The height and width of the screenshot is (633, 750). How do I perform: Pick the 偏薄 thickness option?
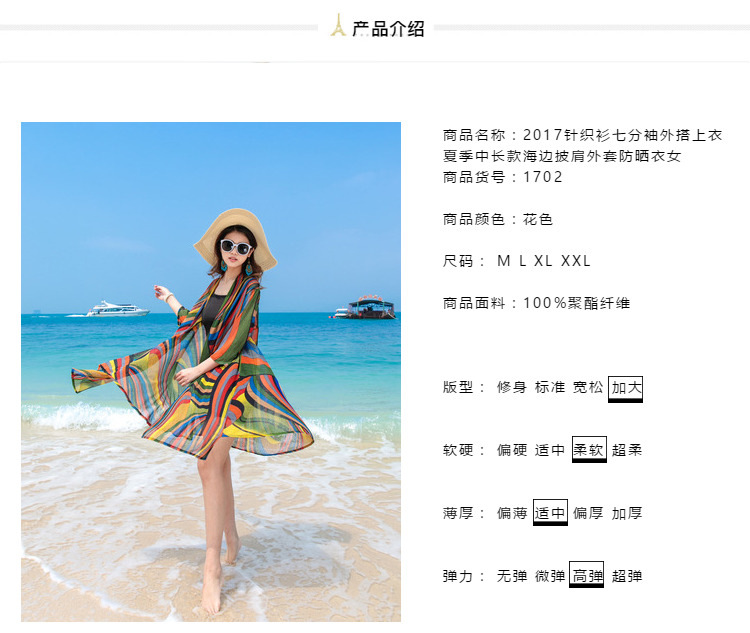511,513
